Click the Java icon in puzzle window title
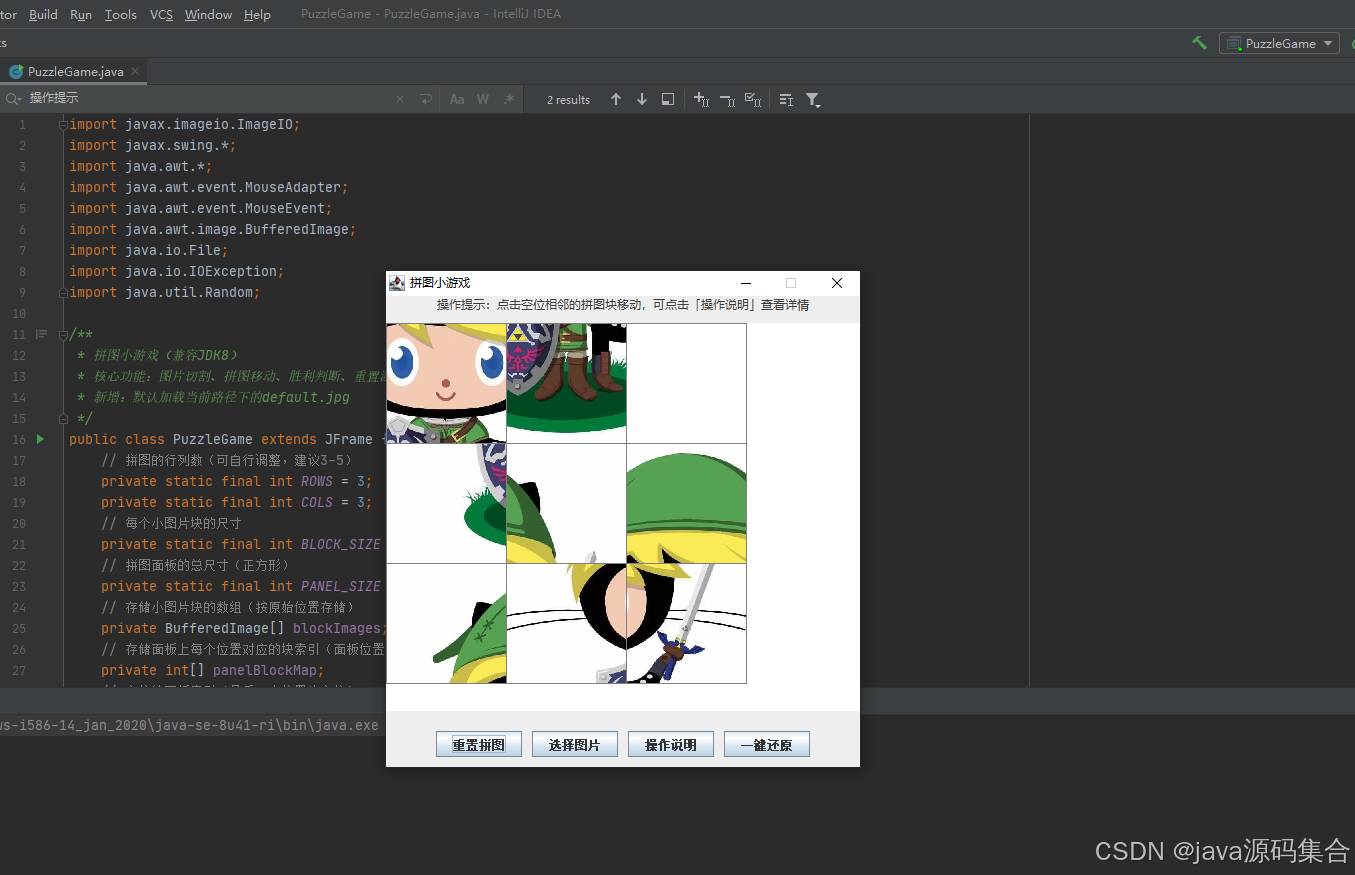This screenshot has height=875, width=1355. click(397, 283)
